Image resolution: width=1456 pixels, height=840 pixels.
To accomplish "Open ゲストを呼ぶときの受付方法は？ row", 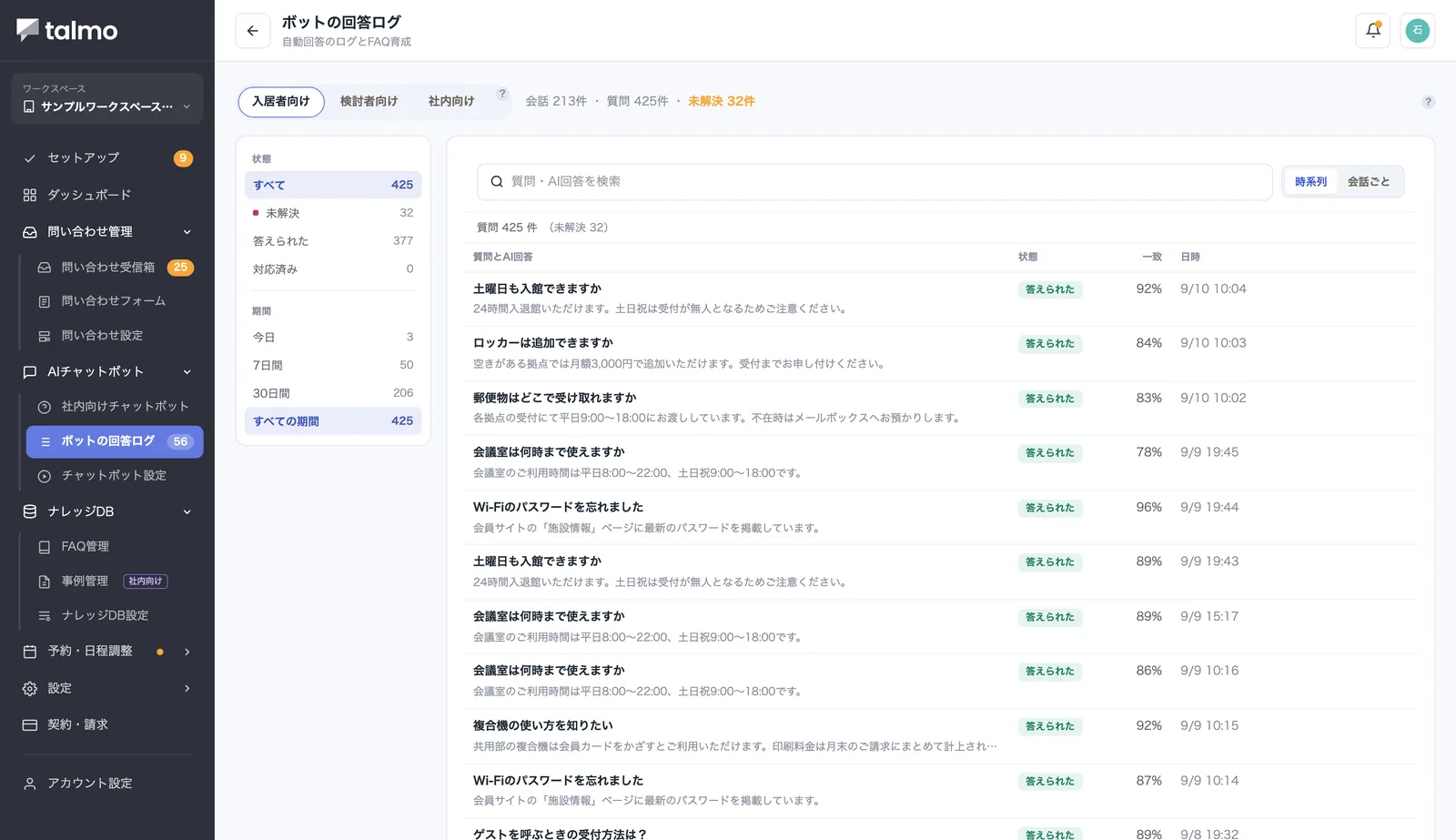I will coord(939,830).
